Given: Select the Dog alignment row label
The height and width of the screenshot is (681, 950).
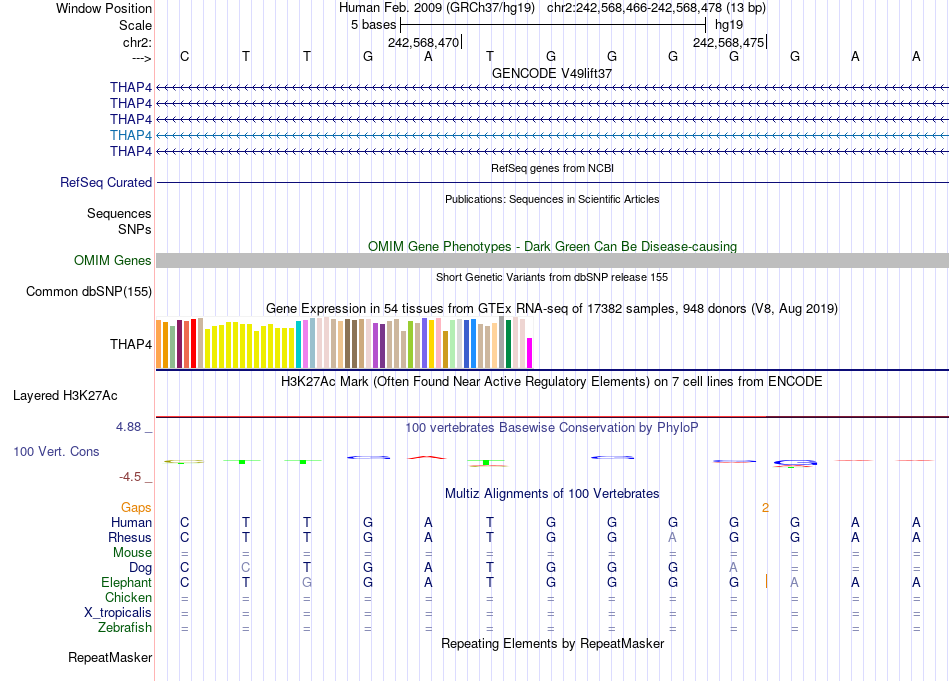Looking at the screenshot, I should tap(141, 568).
